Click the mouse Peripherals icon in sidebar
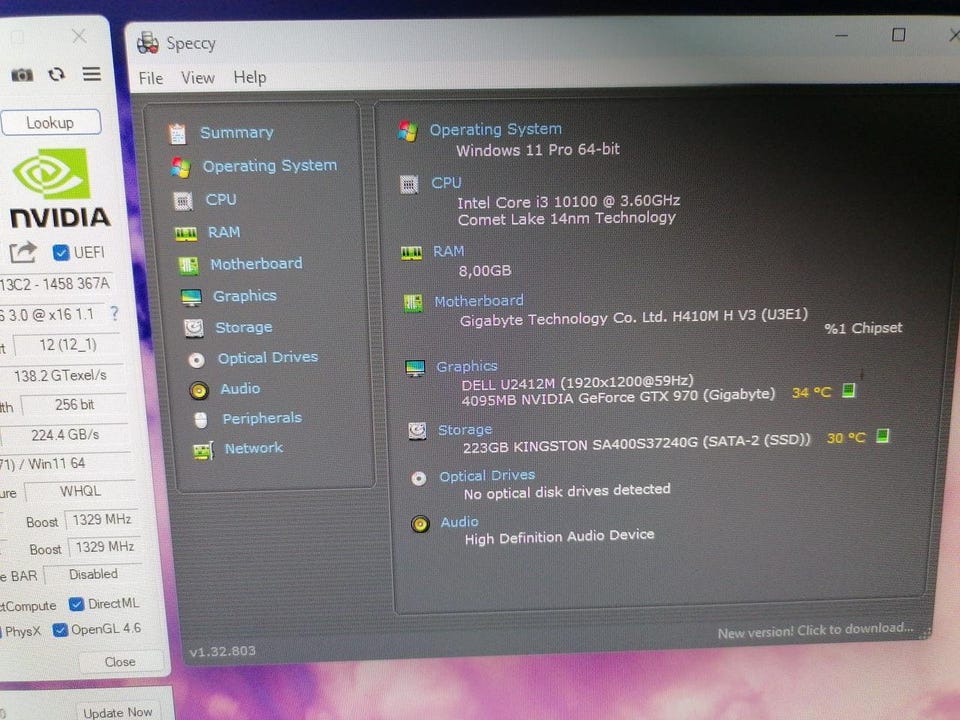960x720 pixels. pos(201,420)
